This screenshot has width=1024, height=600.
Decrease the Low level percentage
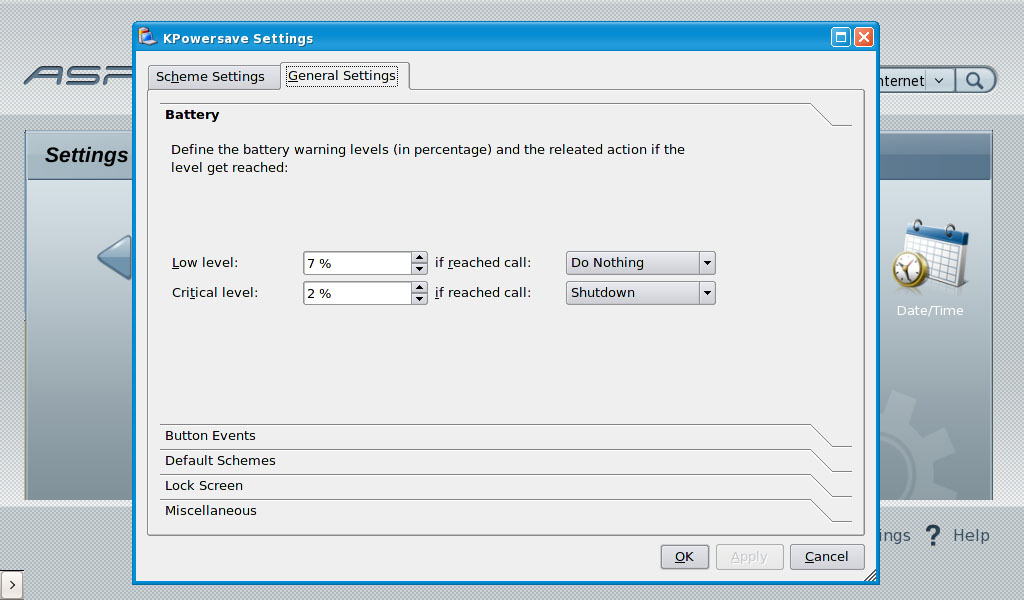click(419, 268)
